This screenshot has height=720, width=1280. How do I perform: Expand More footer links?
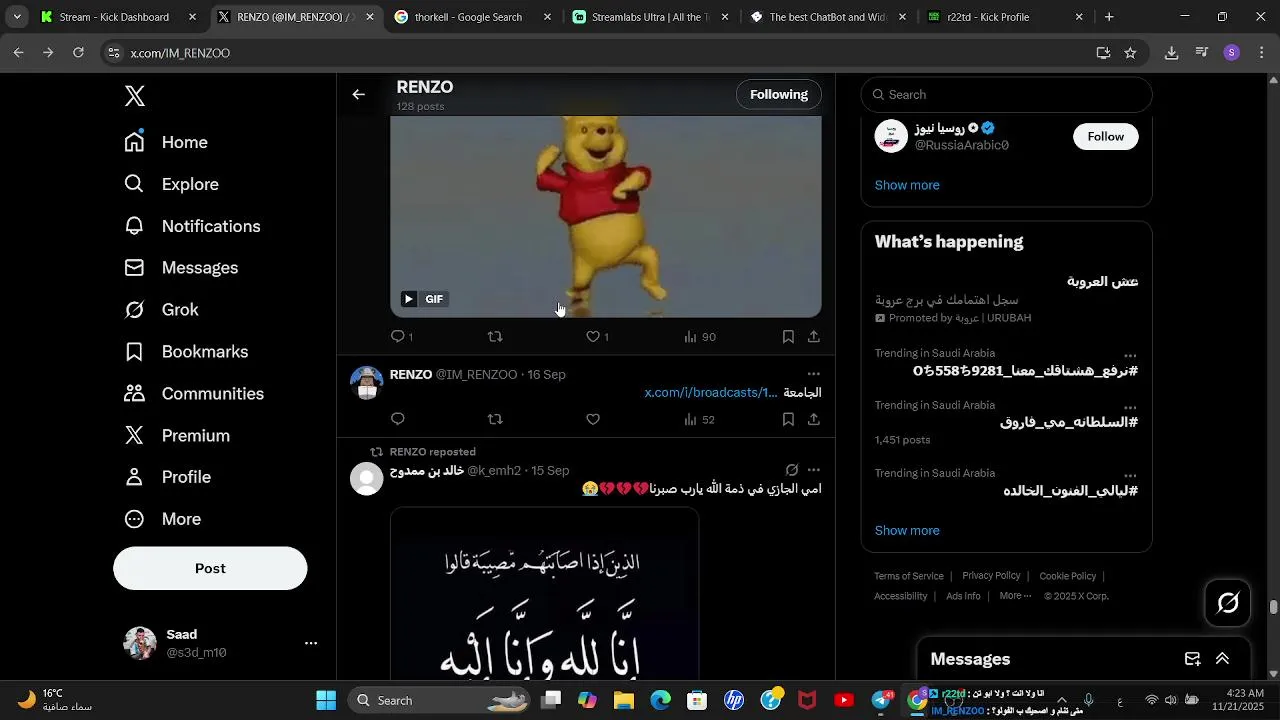click(x=1015, y=596)
